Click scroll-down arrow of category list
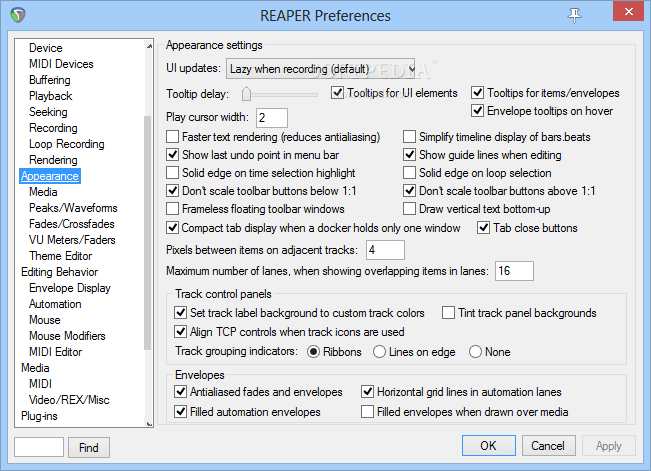The image size is (651, 471). coord(149,423)
